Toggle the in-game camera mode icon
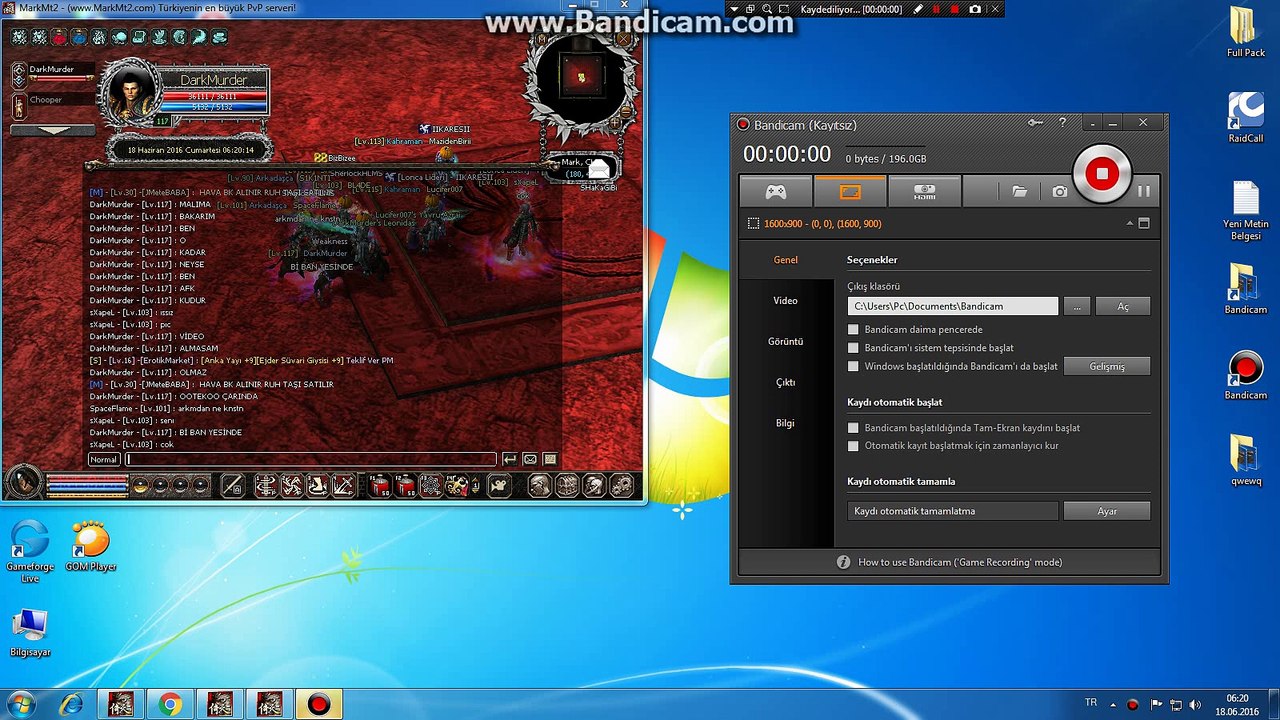The width and height of the screenshot is (1280, 720). tap(498, 486)
